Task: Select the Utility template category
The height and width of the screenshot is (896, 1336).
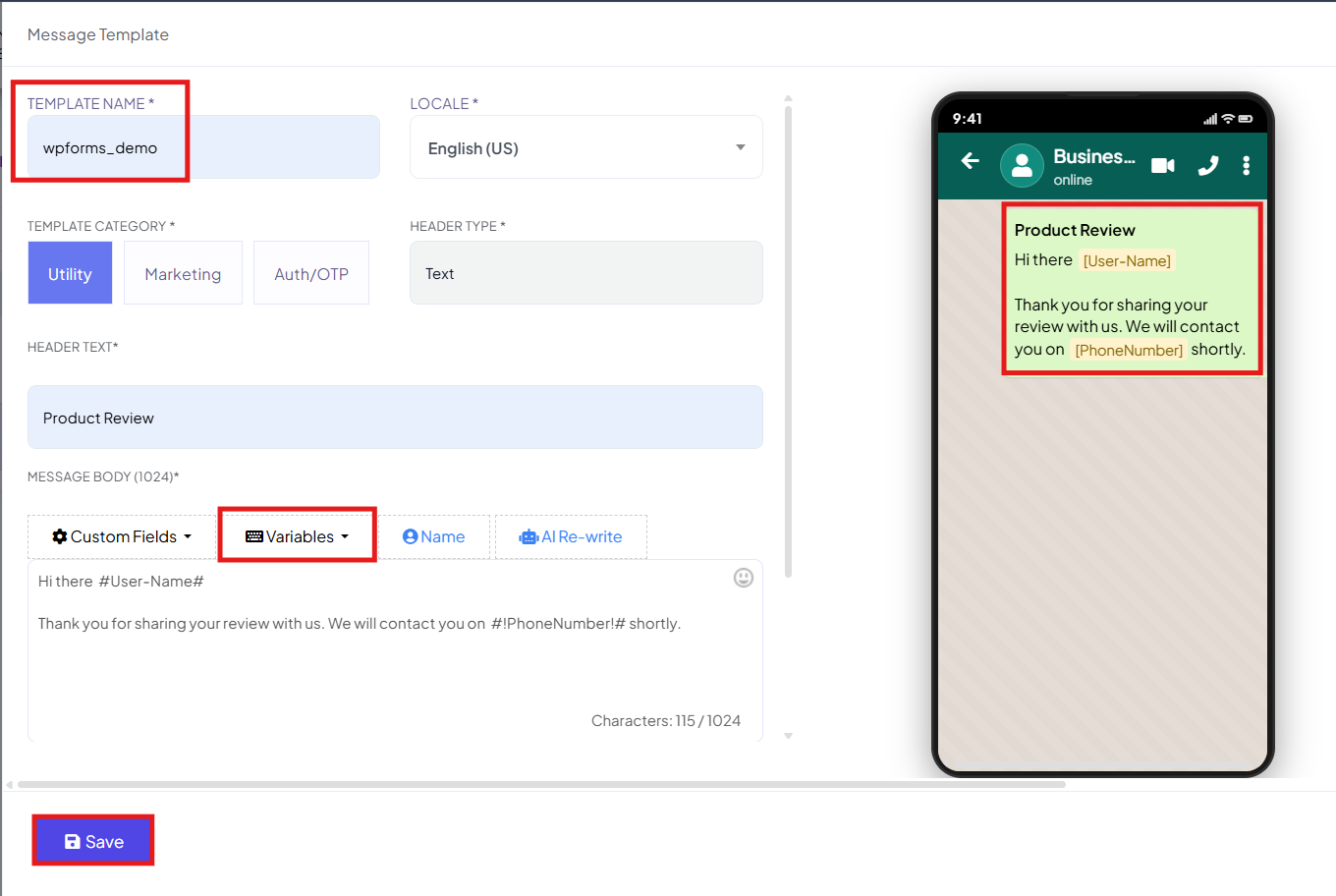Action: [70, 273]
